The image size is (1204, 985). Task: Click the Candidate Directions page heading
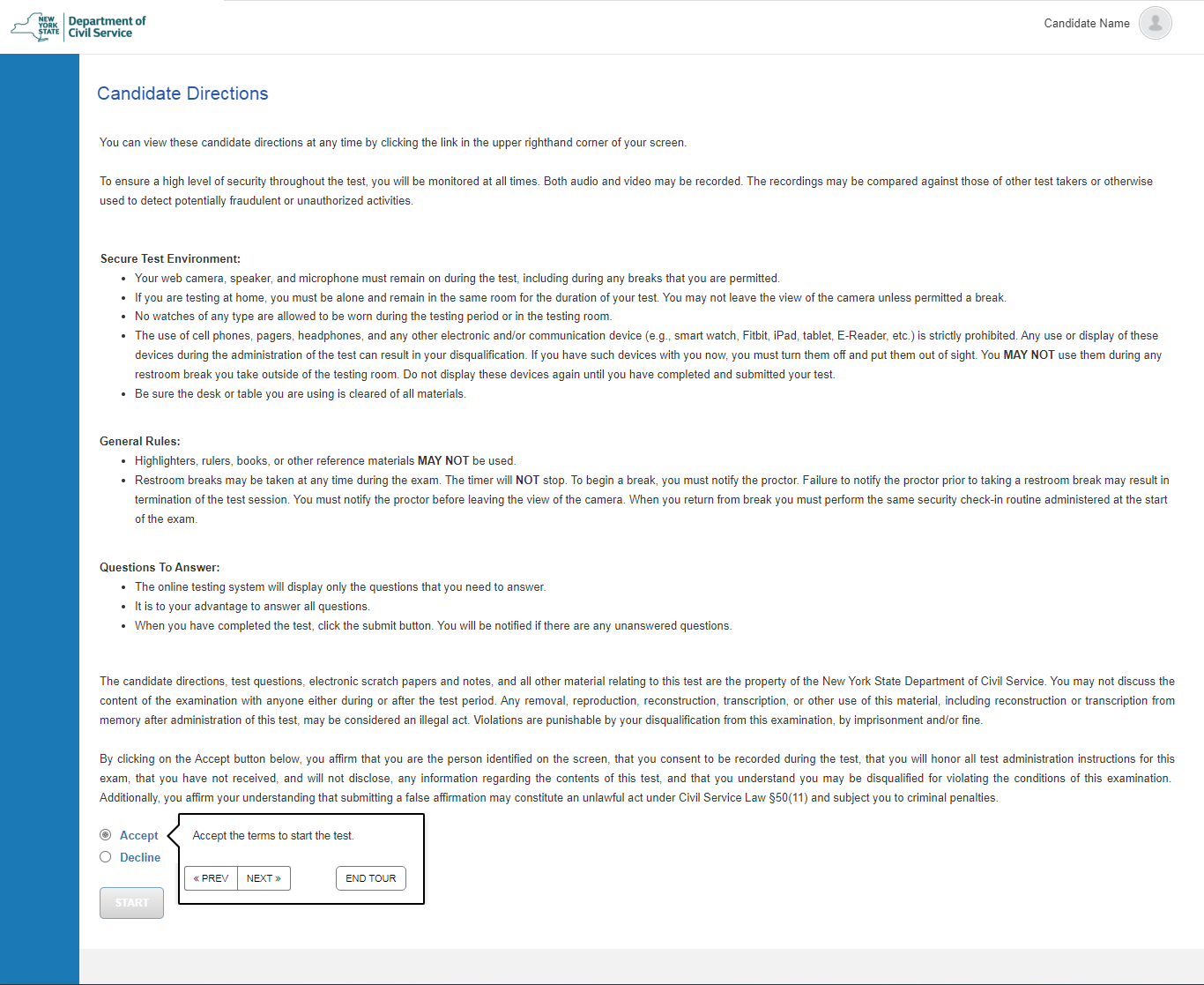pyautogui.click(x=182, y=93)
